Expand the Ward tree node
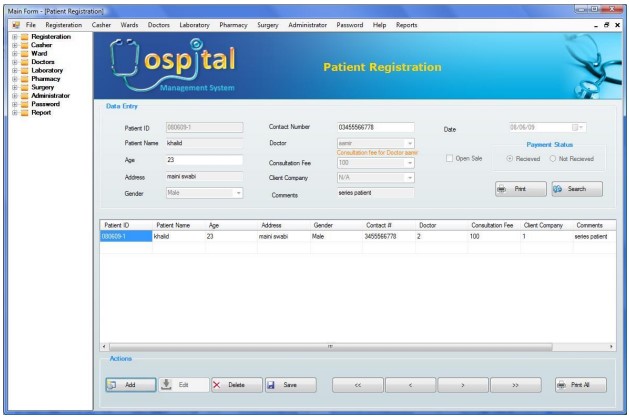This screenshot has height=419, width=629. coord(14,54)
